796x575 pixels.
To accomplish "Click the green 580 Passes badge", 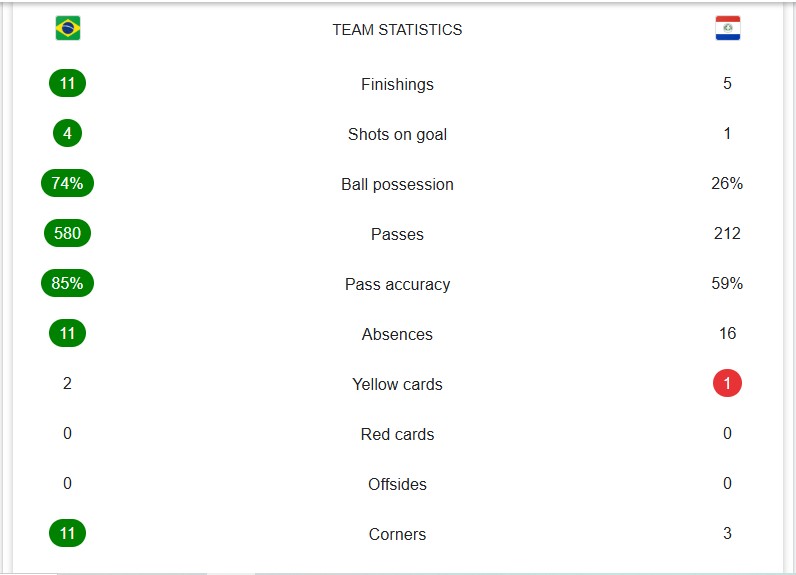I will click(68, 233).
